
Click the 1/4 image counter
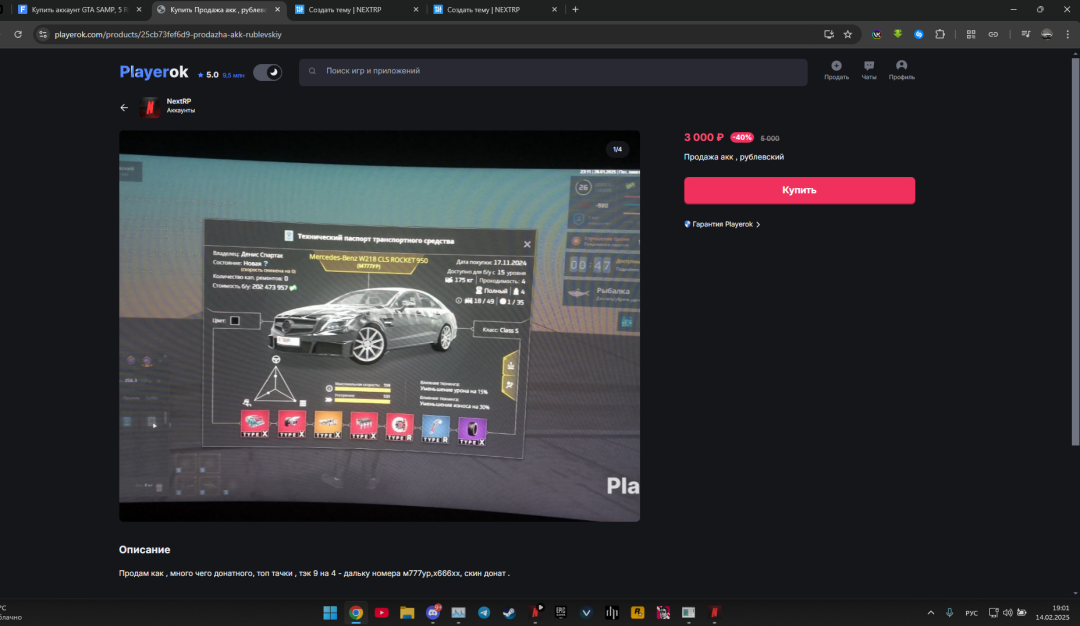pyautogui.click(x=617, y=149)
